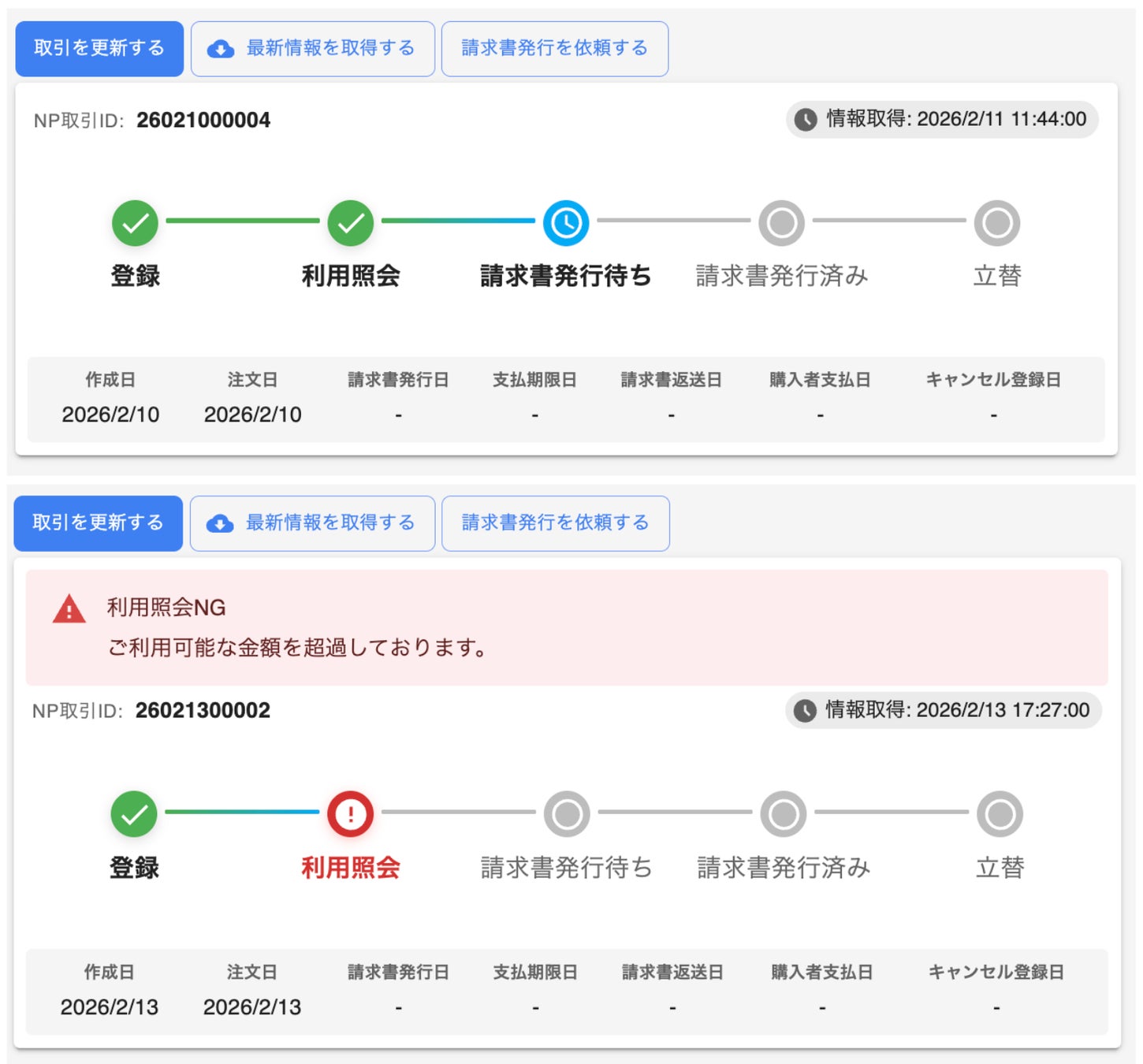Screen dimensions: 1143x1064
Task: Click NP取引ID number 26021000004
Action: click(203, 120)
